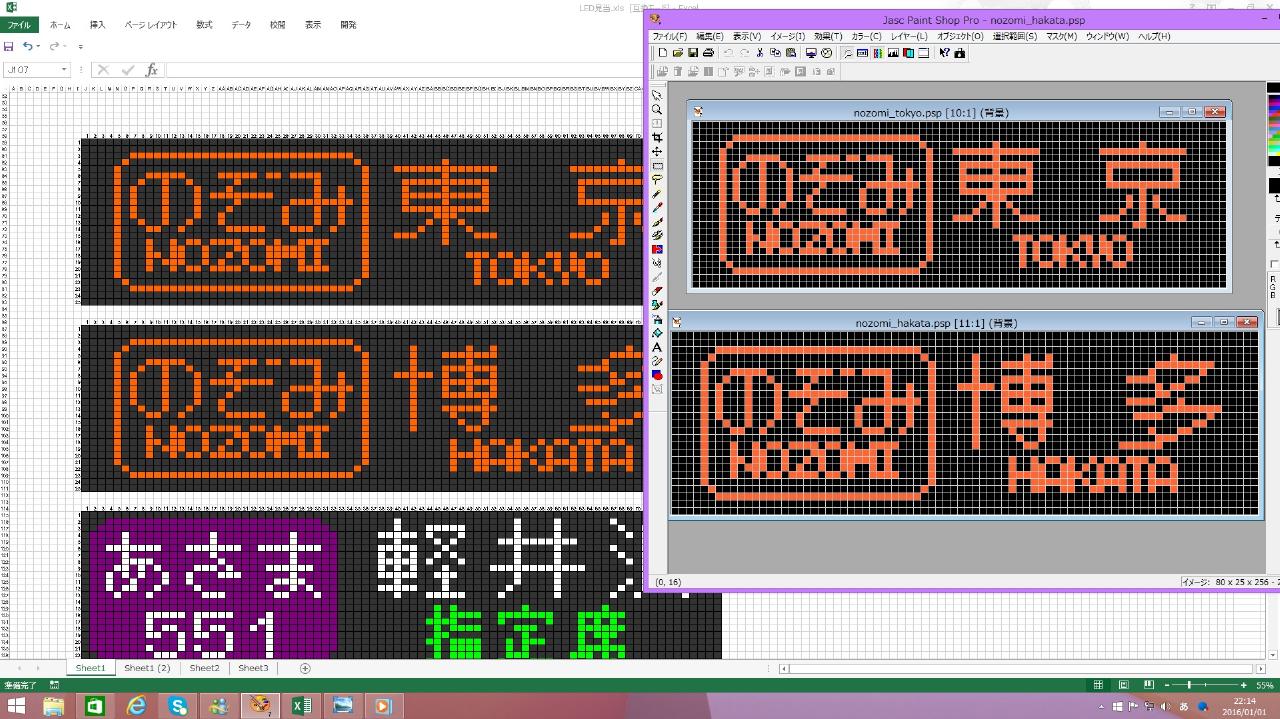Image resolution: width=1280 pixels, height=719 pixels.
Task: Open Excel ファイル tab
Action: click(19, 25)
